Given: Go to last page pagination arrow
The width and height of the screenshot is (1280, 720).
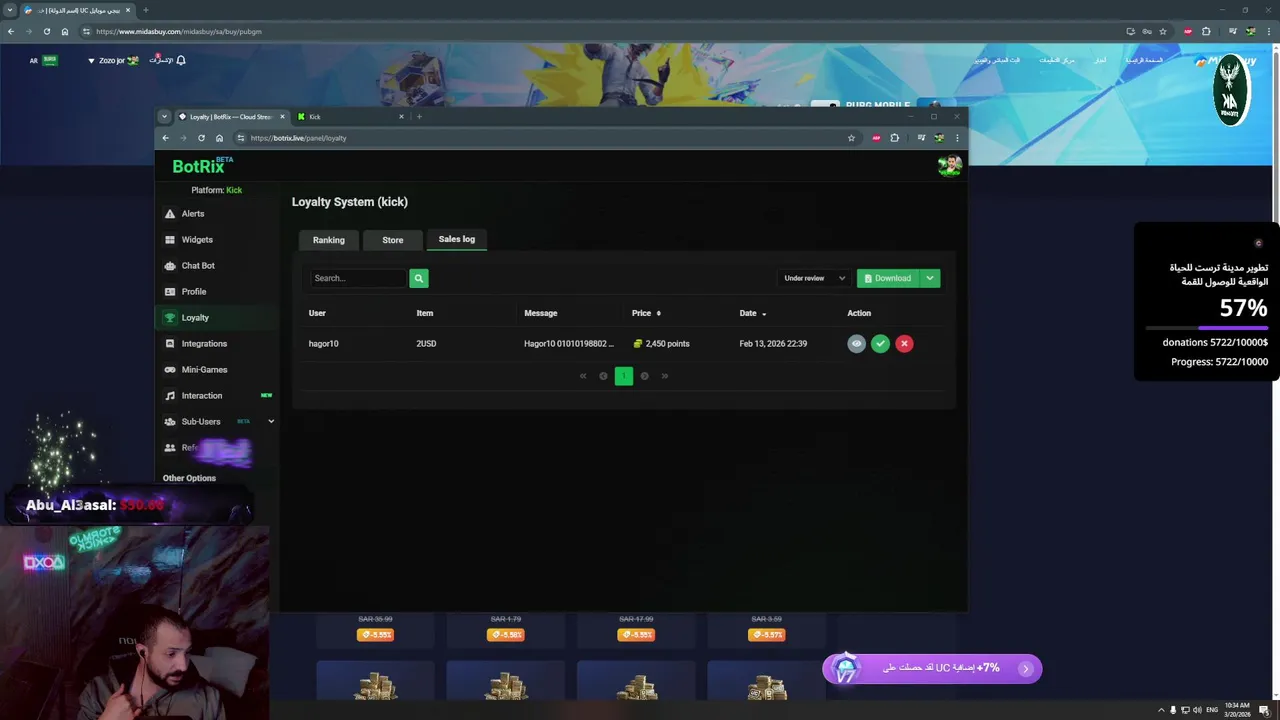Looking at the screenshot, I should coord(664,376).
